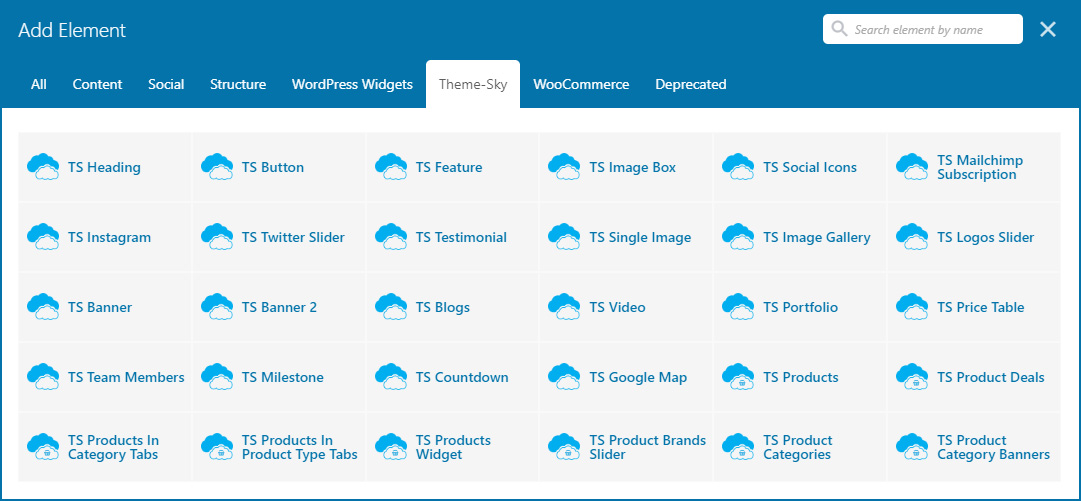Click the cloud icon next to TS Countdown

pos(391,377)
